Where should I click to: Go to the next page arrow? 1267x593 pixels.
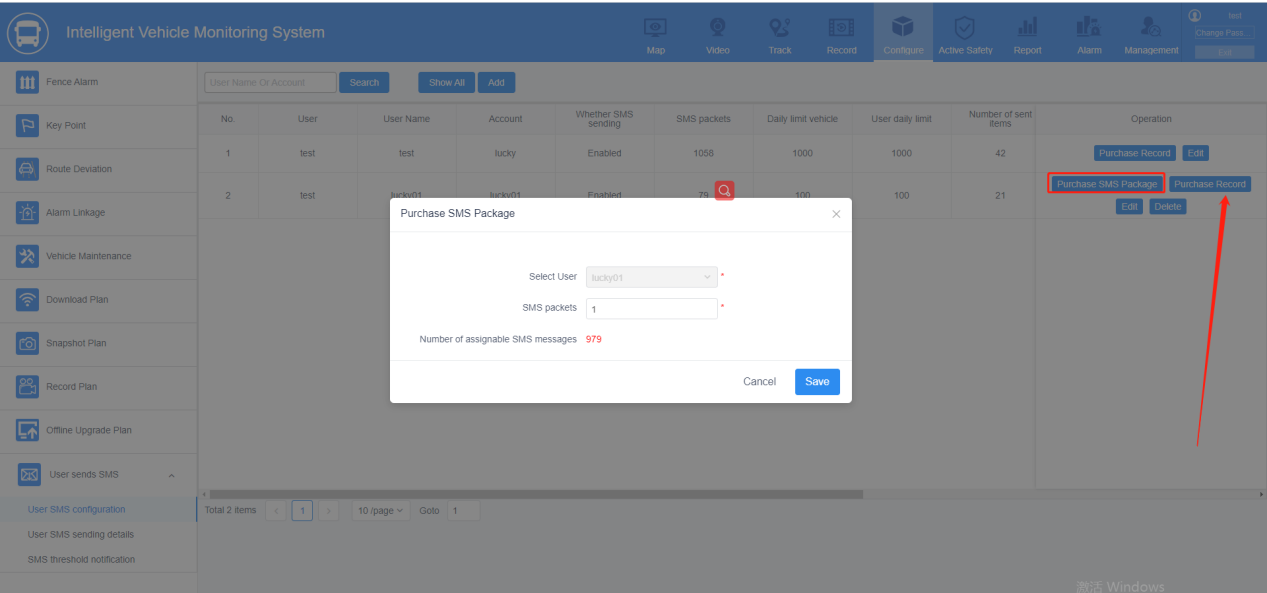[x=329, y=511]
